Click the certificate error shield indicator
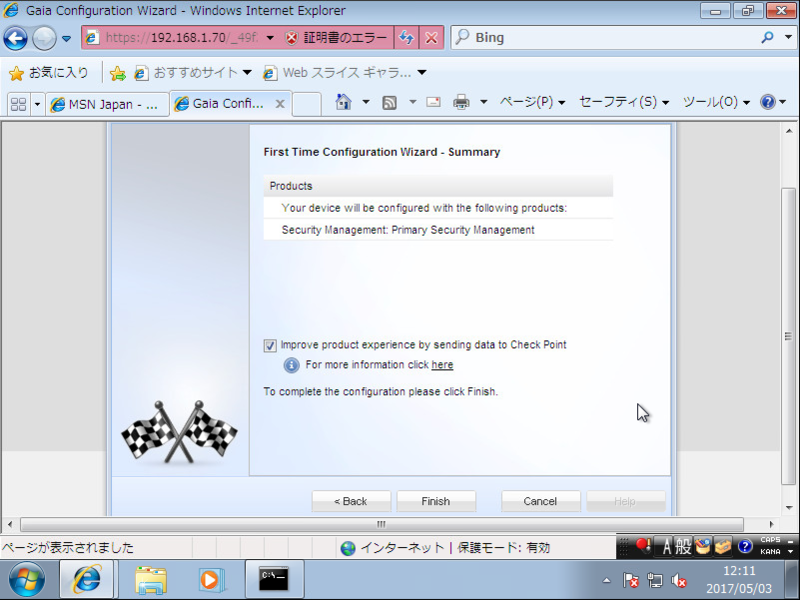This screenshot has height=600, width=800. tap(336, 38)
